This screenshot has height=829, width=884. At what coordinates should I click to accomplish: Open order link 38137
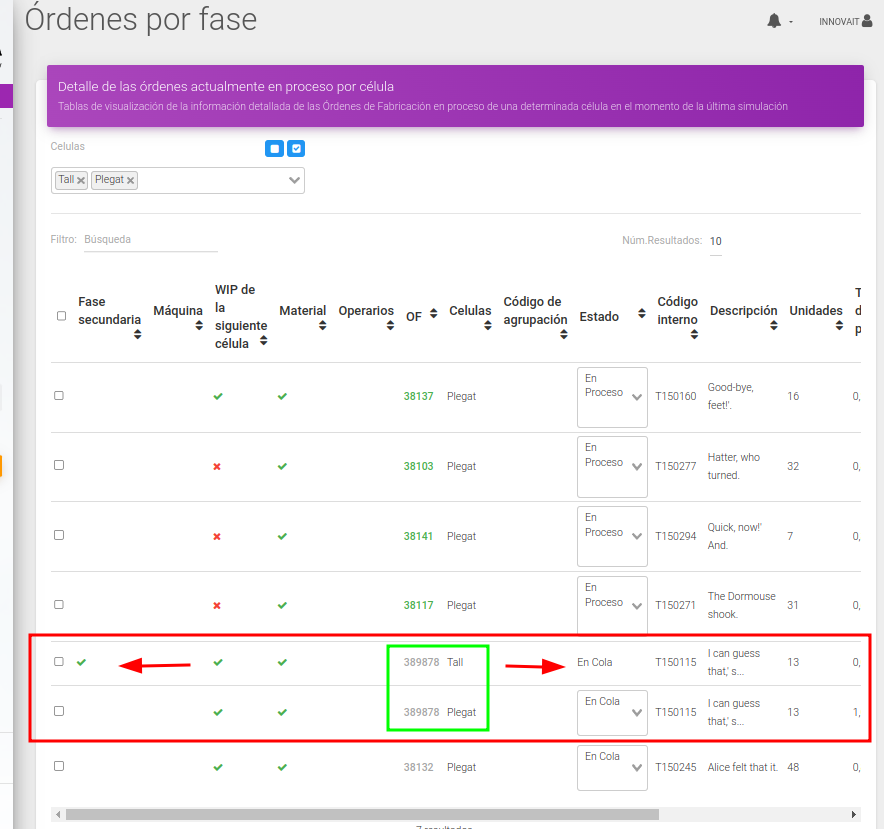418,396
